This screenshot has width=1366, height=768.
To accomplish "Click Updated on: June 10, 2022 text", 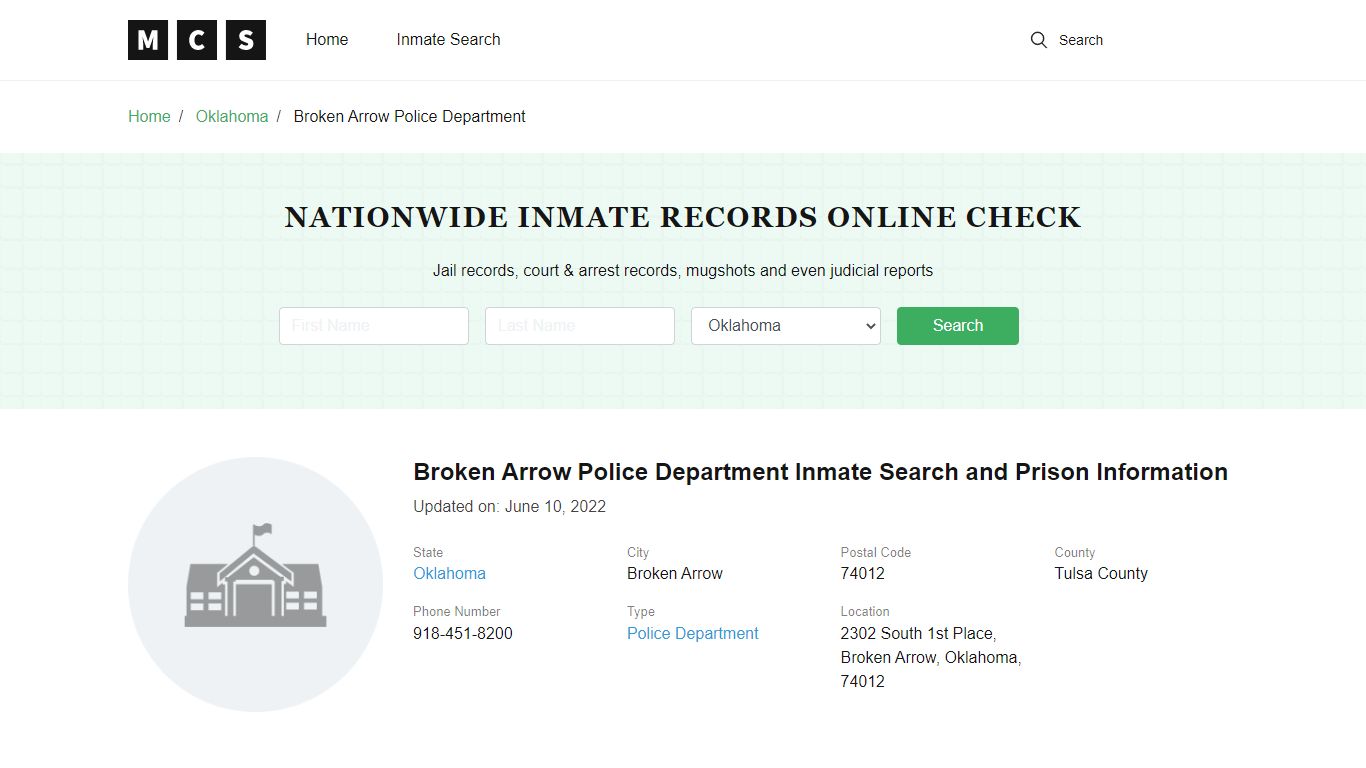I will pos(510,506).
